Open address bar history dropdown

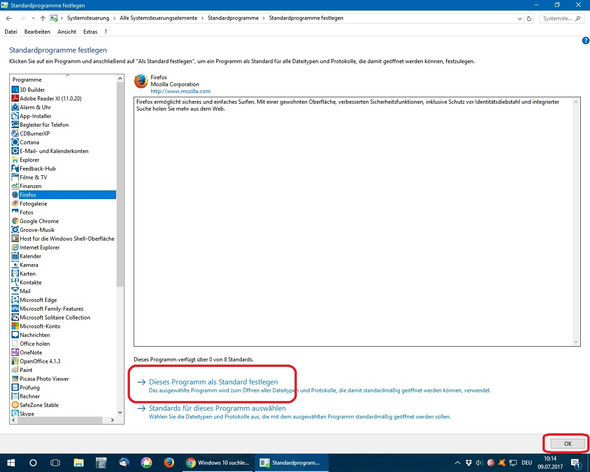click(x=520, y=18)
